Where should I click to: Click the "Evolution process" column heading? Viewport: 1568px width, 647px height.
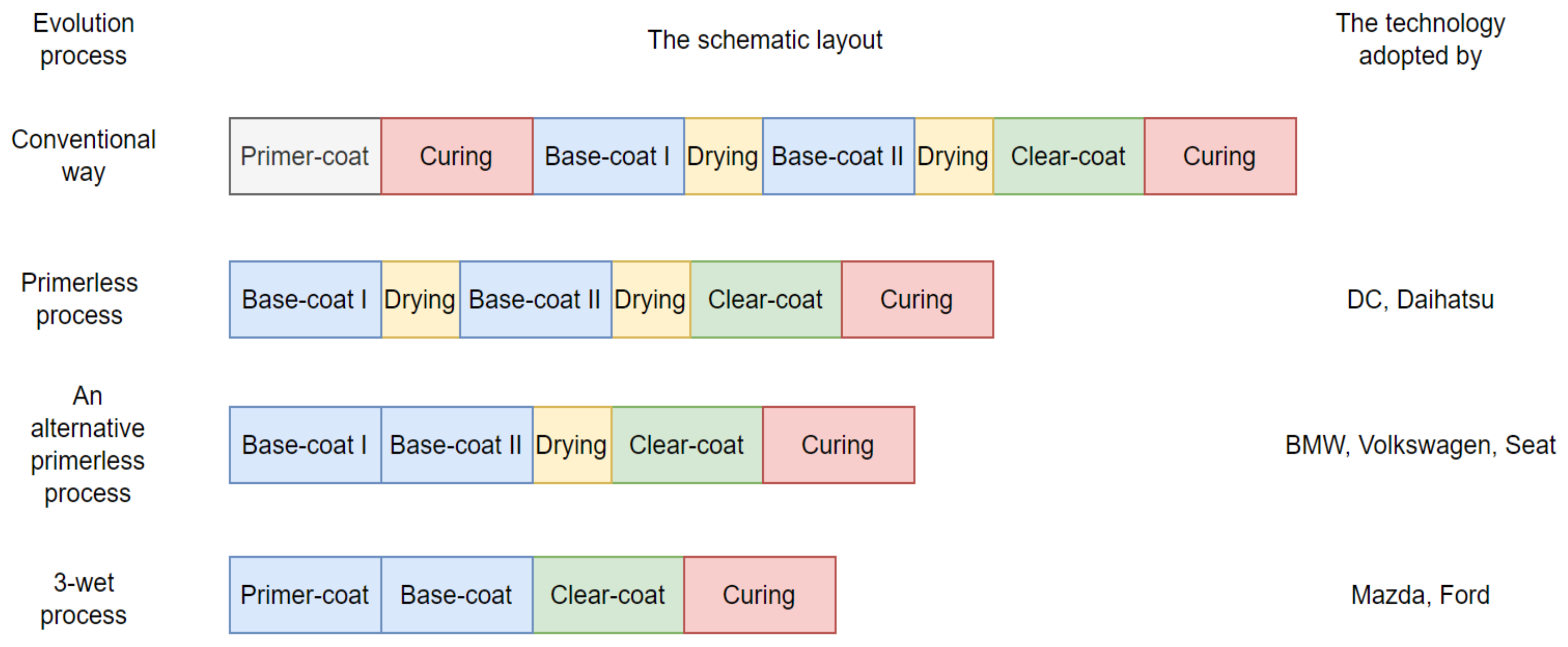pyautogui.click(x=83, y=39)
